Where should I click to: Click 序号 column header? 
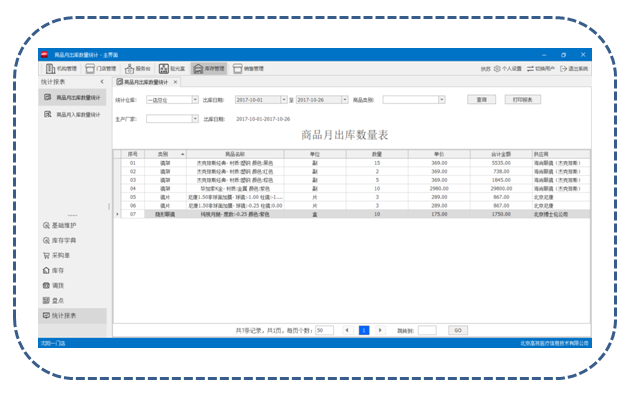[133, 154]
